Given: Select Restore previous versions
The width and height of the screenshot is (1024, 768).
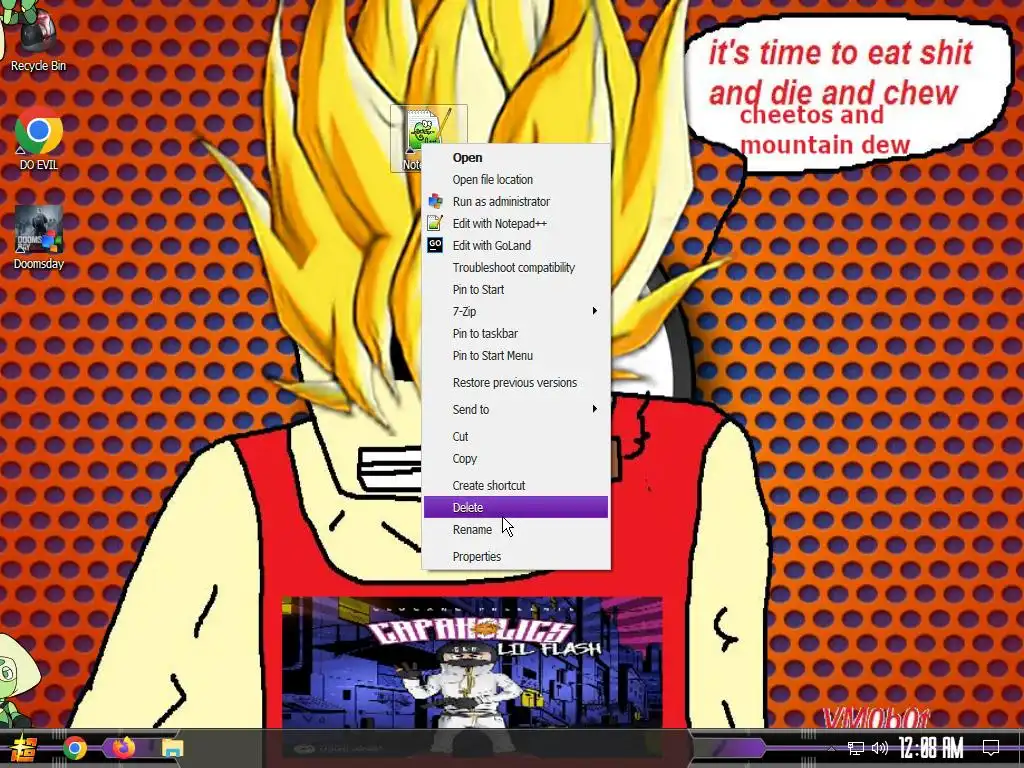Looking at the screenshot, I should (516, 383).
